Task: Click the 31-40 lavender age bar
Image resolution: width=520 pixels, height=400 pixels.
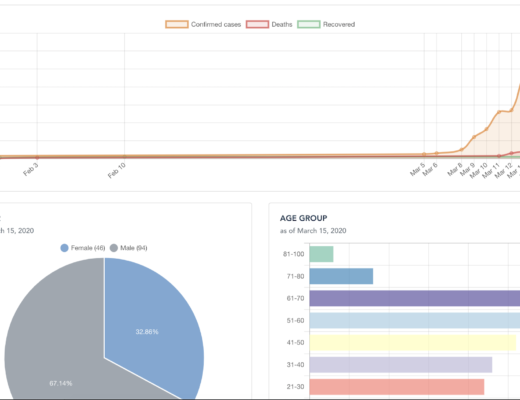Action: pyautogui.click(x=401, y=365)
